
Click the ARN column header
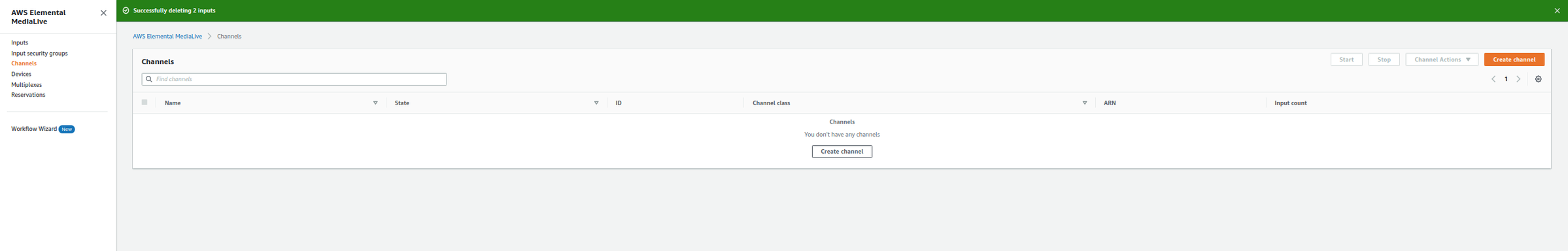pyautogui.click(x=1110, y=103)
